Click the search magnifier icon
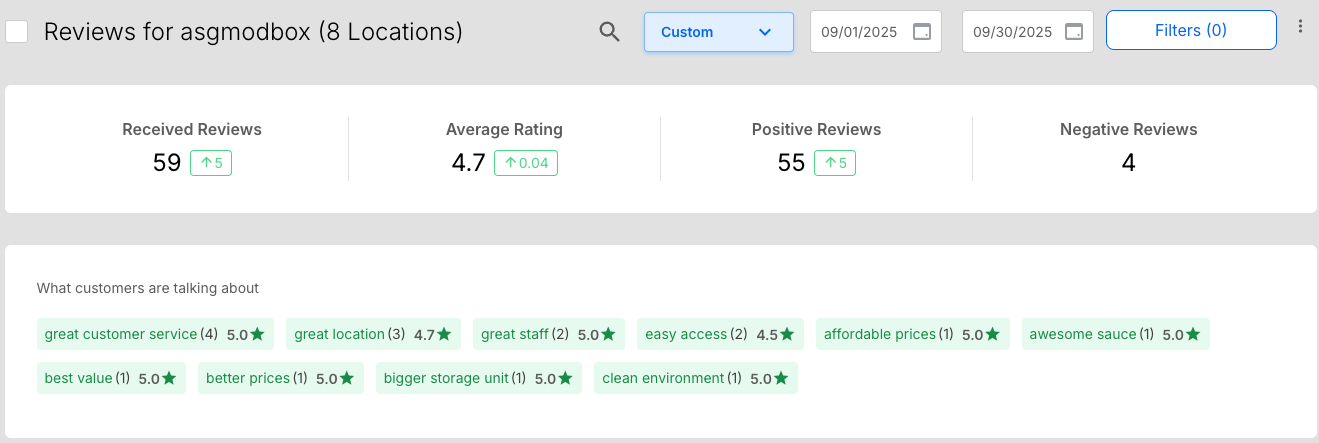Screen dimensions: 1319x443 pos(609,32)
